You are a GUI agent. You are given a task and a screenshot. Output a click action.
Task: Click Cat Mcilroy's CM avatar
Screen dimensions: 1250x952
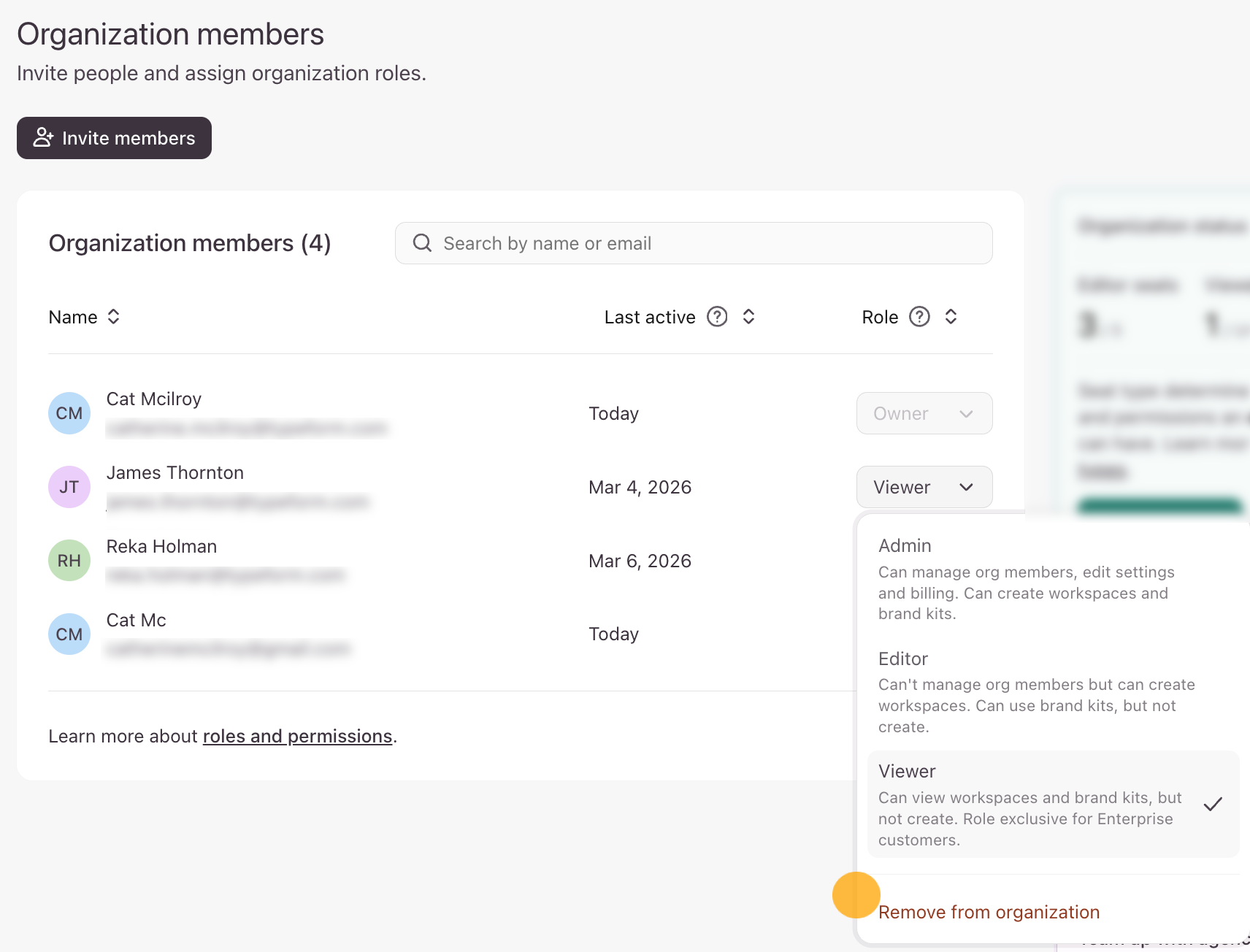(69, 413)
